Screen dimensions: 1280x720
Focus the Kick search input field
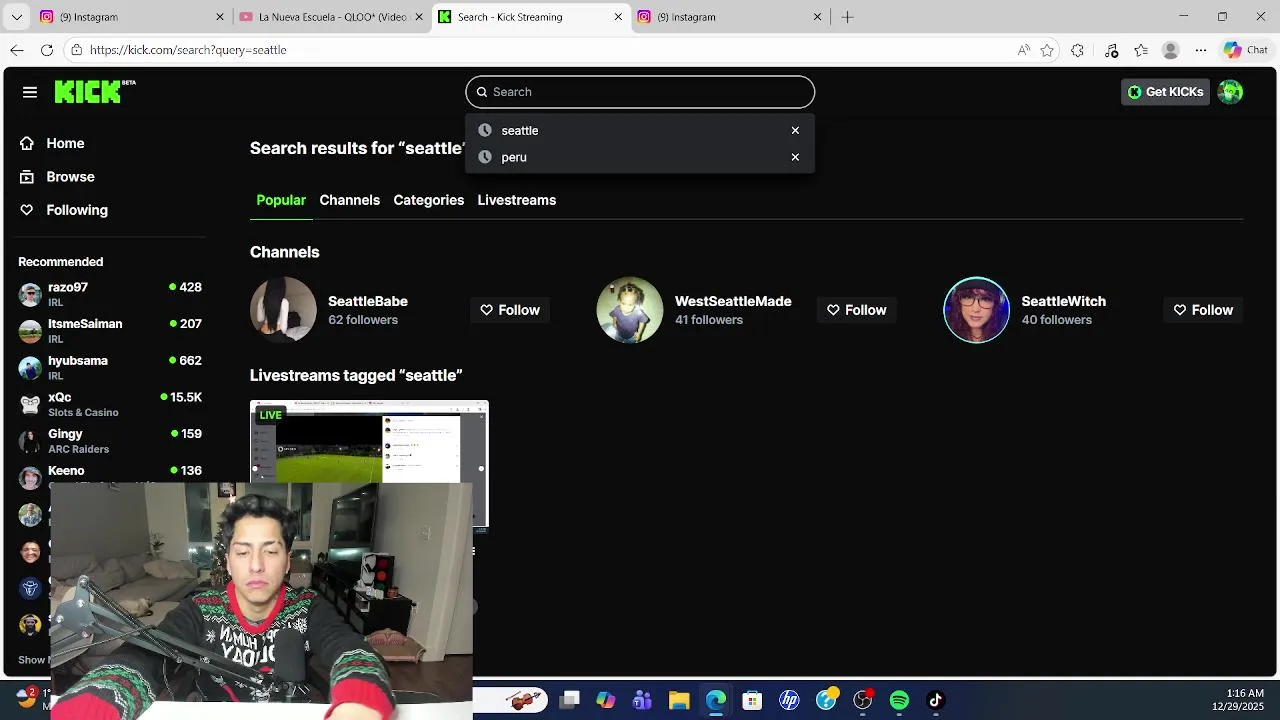tap(640, 92)
